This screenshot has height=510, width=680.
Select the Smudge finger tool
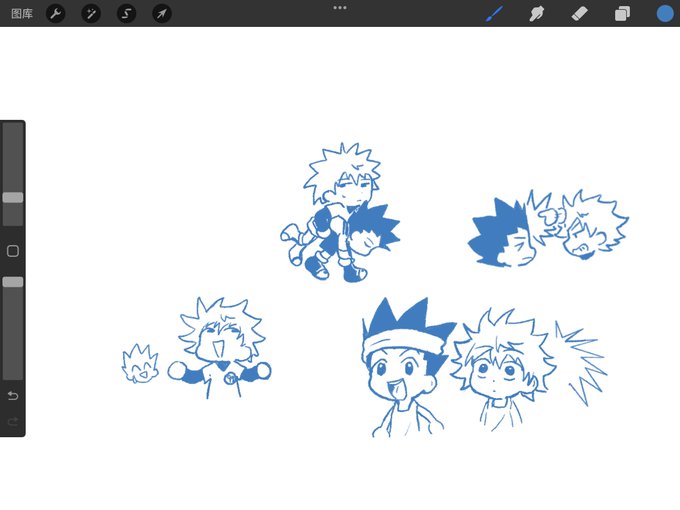tap(537, 14)
